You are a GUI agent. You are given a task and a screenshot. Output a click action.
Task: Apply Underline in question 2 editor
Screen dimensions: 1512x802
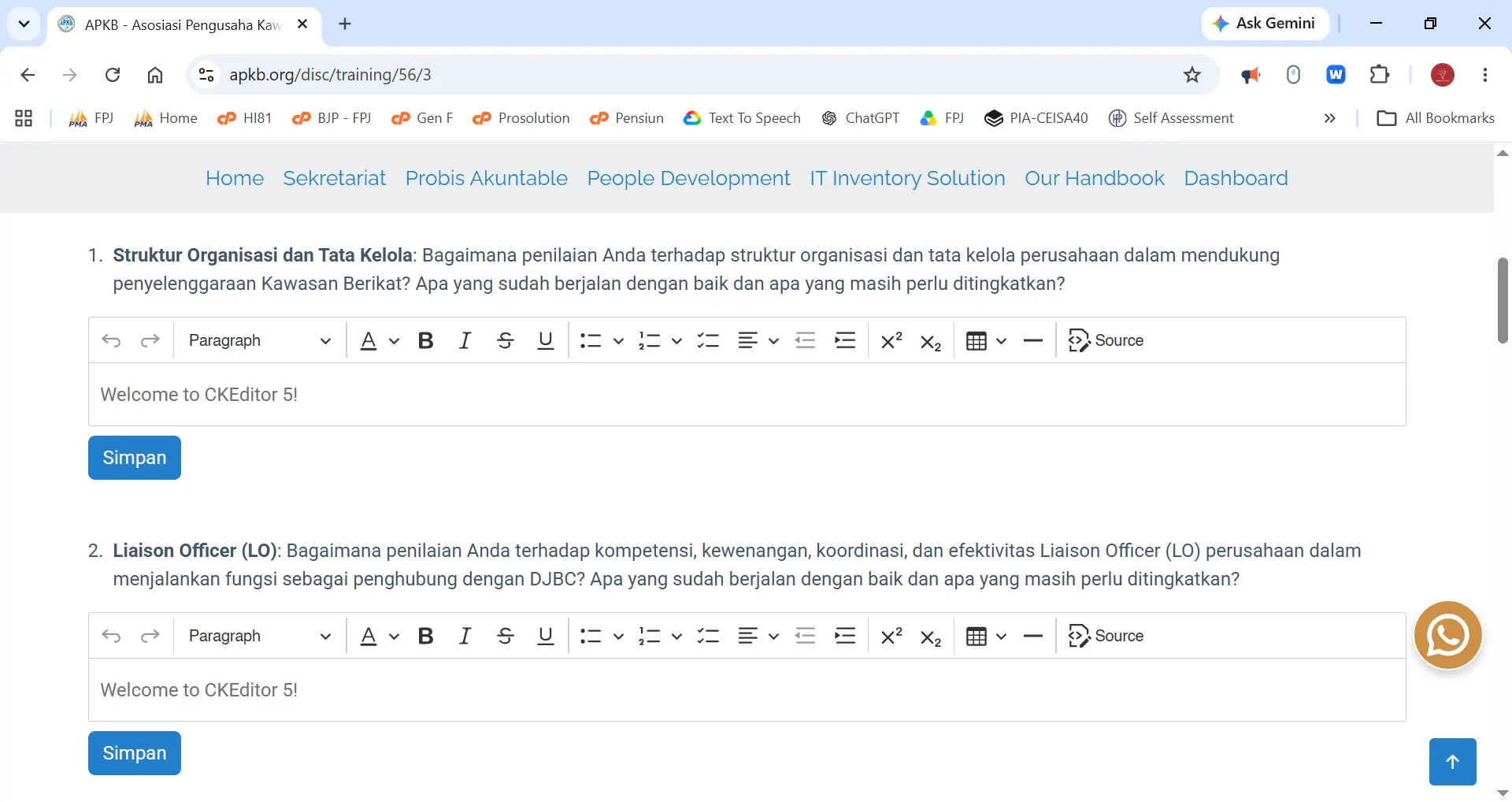(x=546, y=636)
